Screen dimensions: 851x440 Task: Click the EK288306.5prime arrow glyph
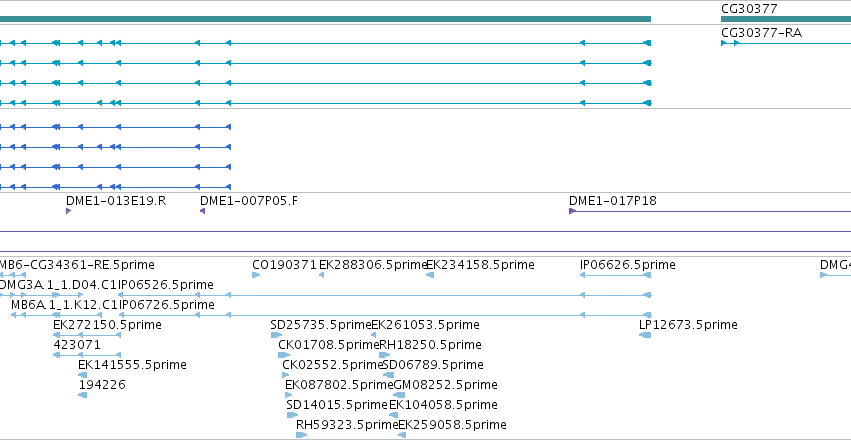pos(321,275)
